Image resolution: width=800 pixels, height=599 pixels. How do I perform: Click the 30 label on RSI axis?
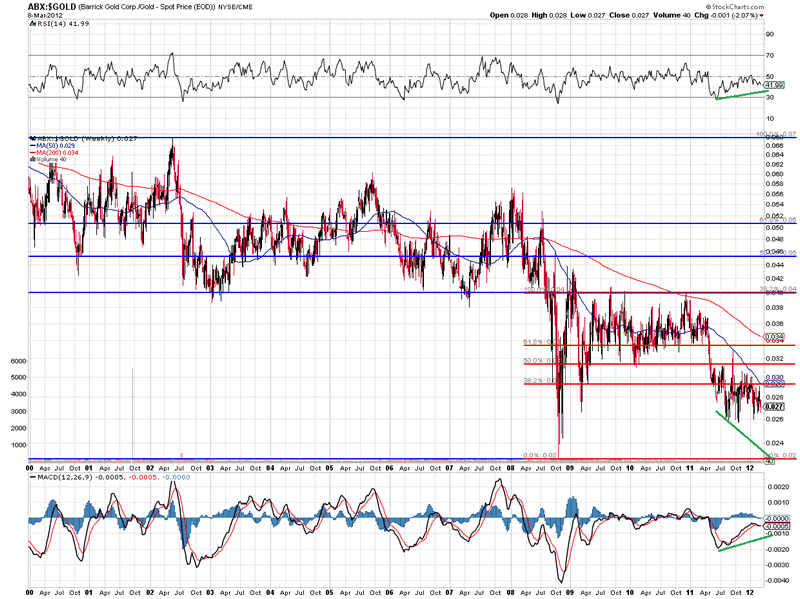(769, 97)
